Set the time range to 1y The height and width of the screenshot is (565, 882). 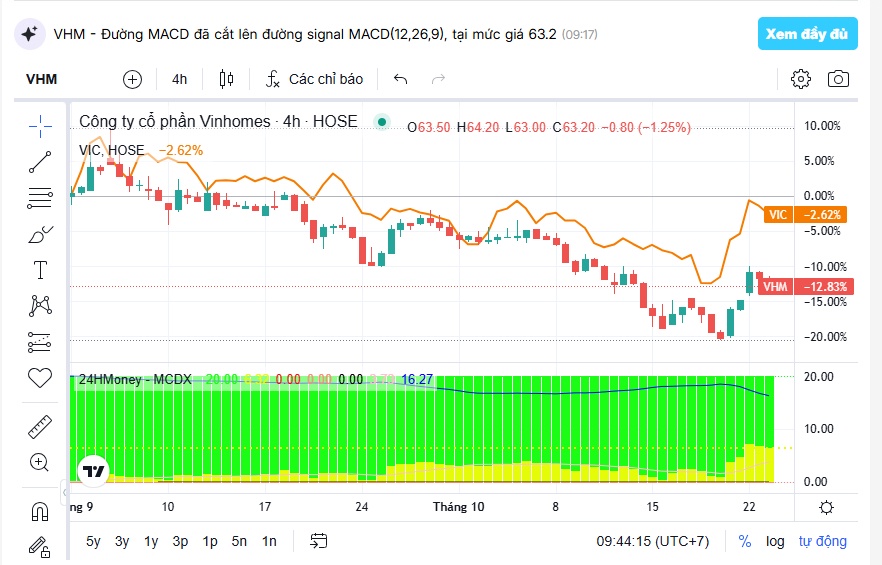(x=151, y=541)
